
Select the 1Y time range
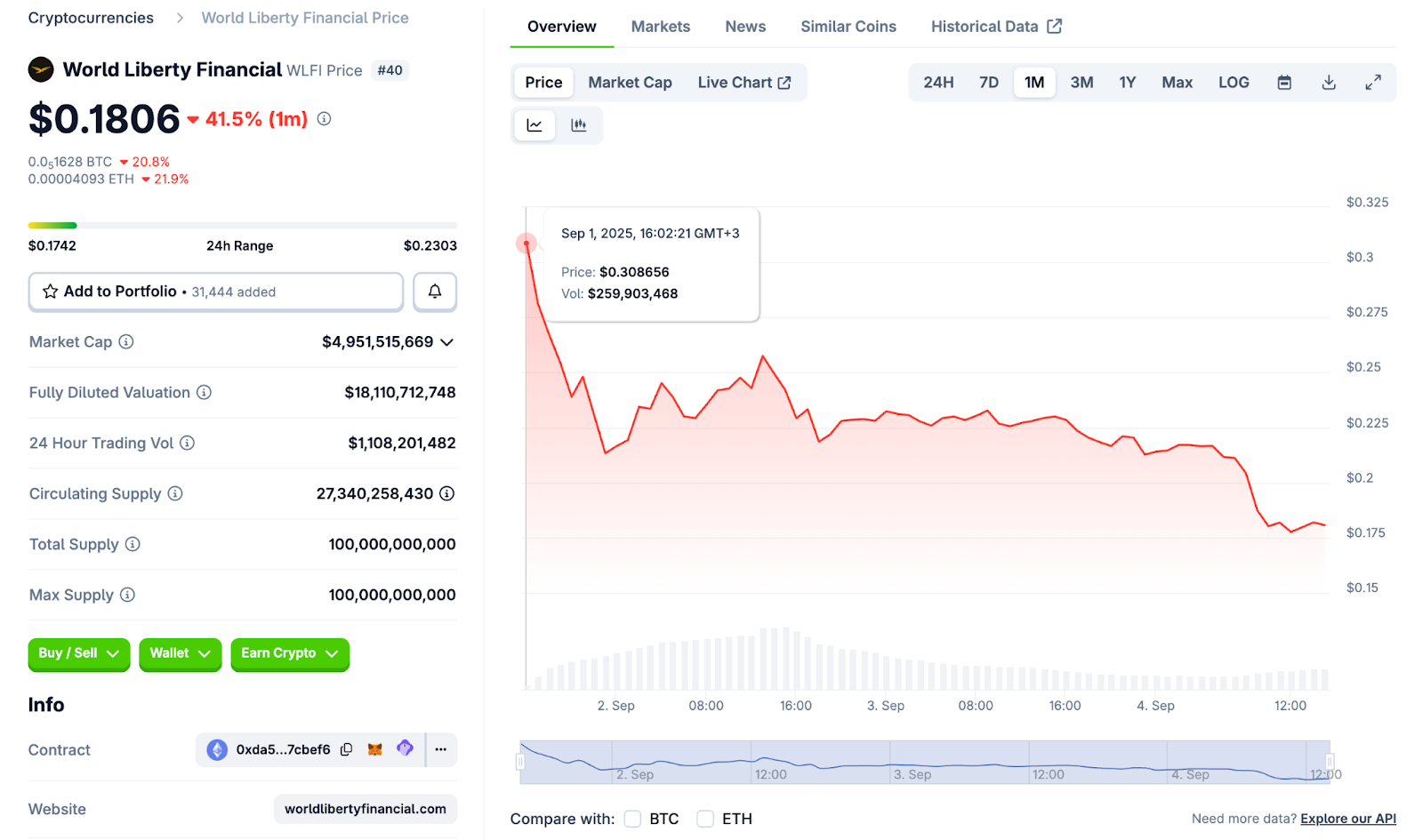point(1128,83)
